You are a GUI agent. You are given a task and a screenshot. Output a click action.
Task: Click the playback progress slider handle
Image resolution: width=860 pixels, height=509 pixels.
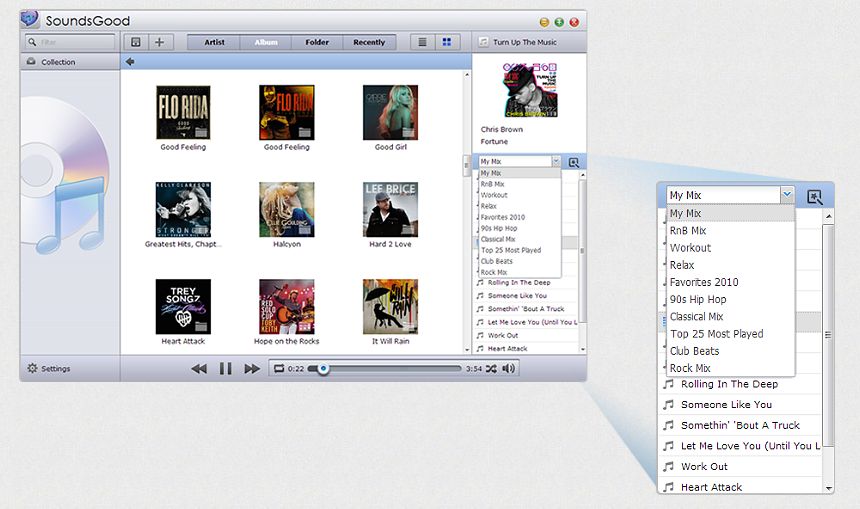pyautogui.click(x=323, y=369)
